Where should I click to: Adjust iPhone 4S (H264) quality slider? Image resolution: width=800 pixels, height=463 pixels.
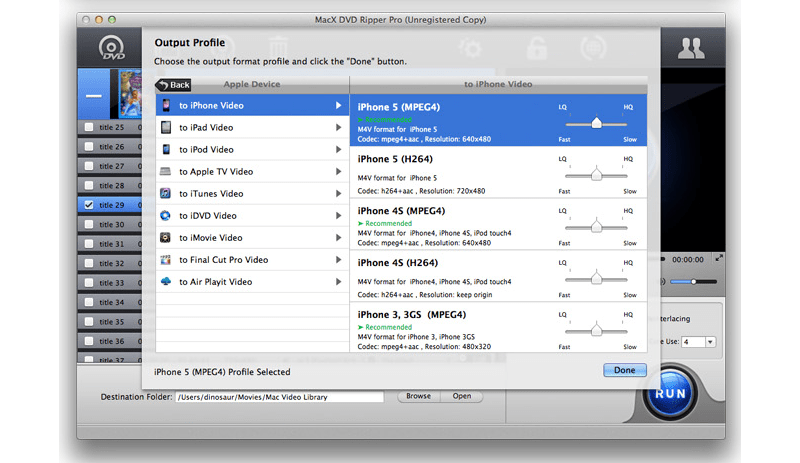pos(596,279)
